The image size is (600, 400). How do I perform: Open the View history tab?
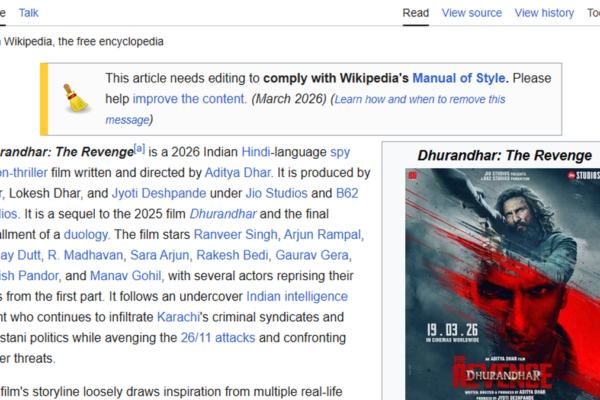544,13
